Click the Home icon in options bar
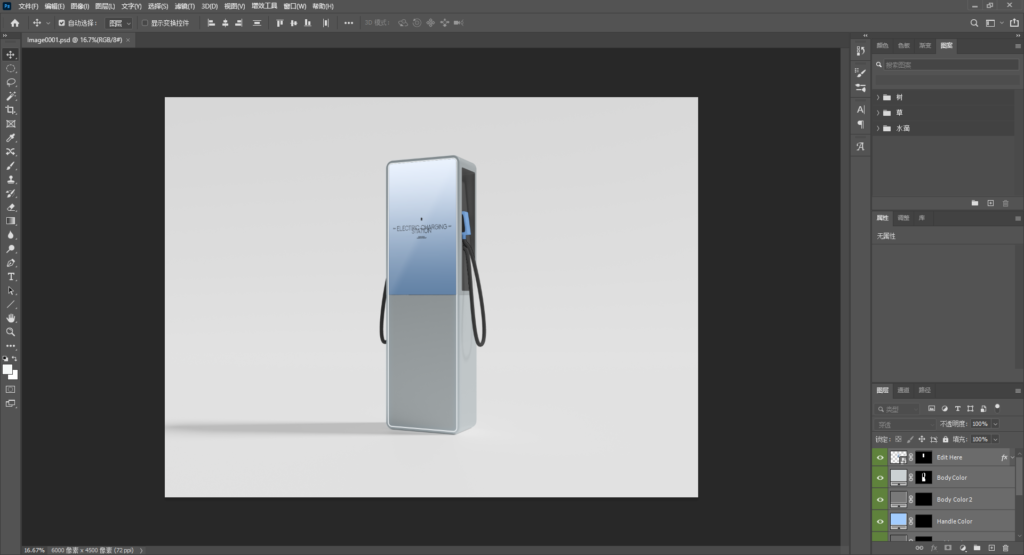The image size is (1024, 555). click(14, 23)
